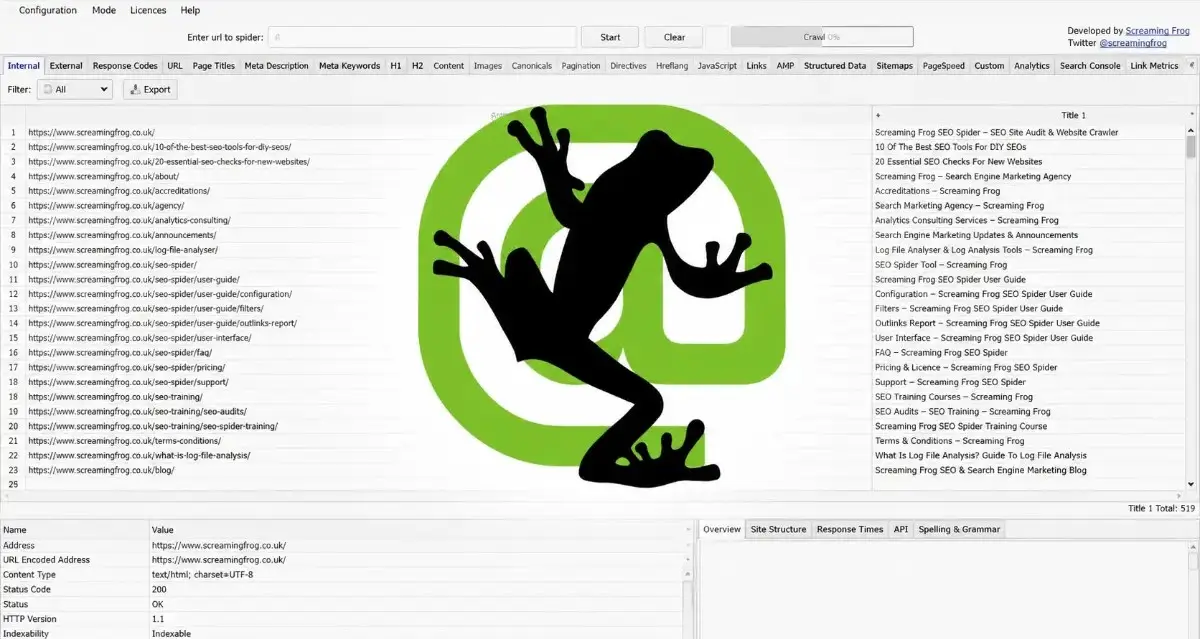The height and width of the screenshot is (639, 1200).
Task: Open the Link Metrics tab
Action: 1155,66
